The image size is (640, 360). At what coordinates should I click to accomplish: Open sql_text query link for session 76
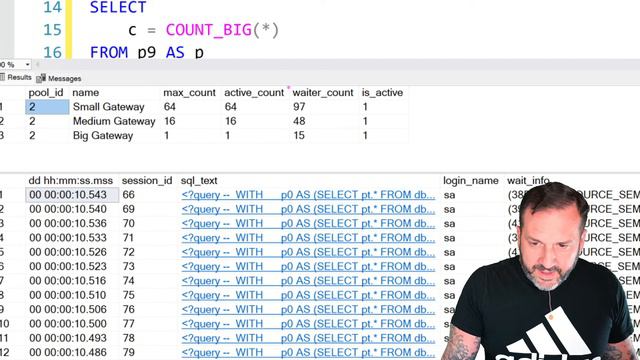(308, 309)
